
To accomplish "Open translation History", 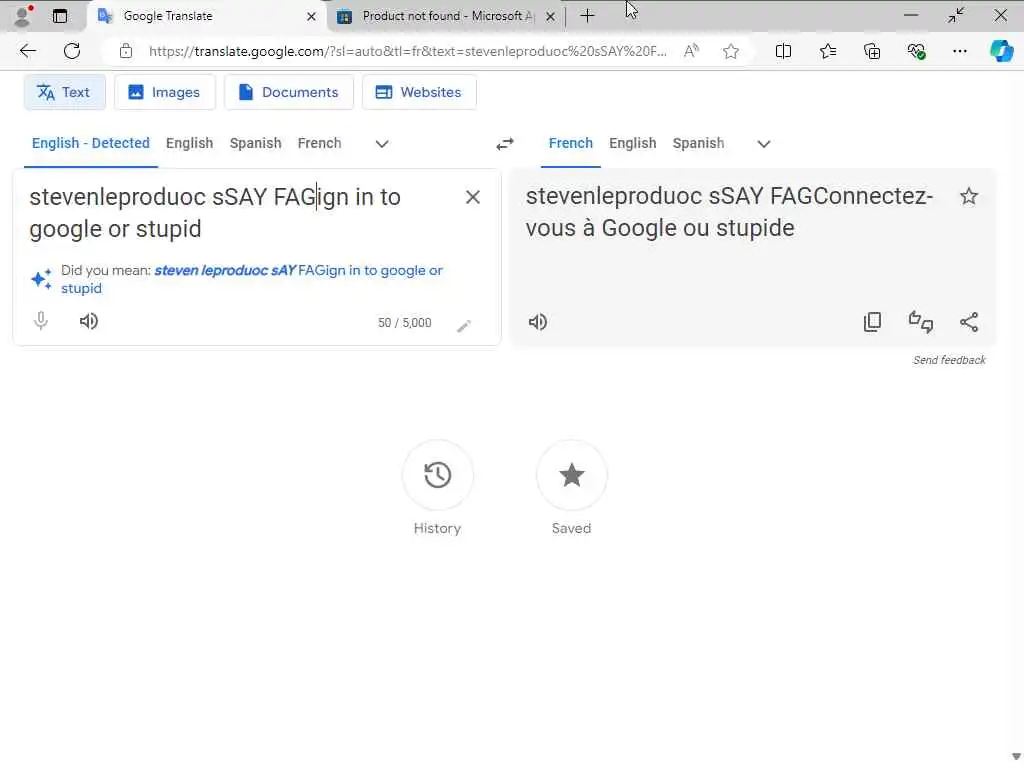I will 438,475.
